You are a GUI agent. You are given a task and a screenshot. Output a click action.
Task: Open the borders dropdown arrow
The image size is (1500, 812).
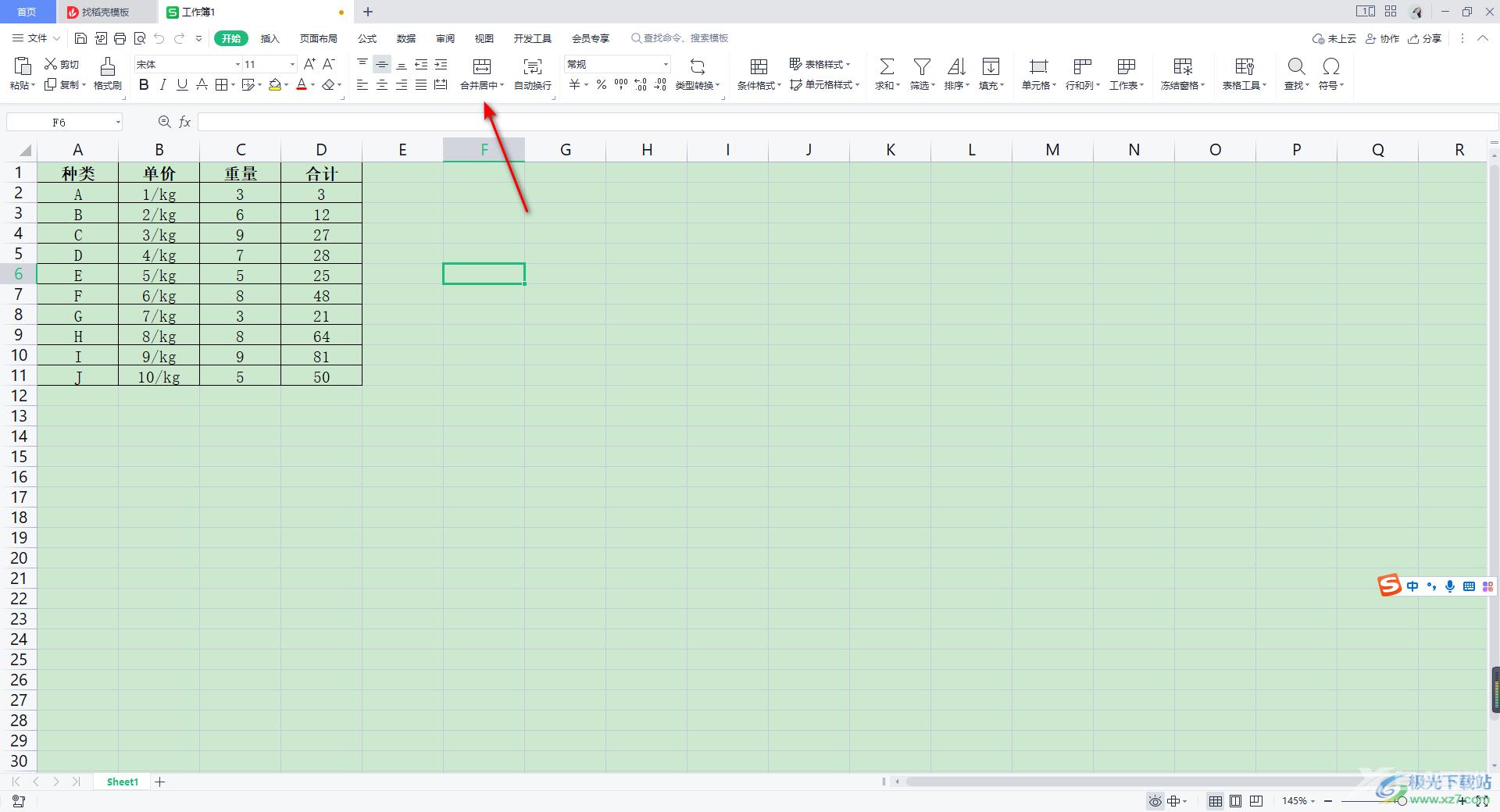coord(233,84)
